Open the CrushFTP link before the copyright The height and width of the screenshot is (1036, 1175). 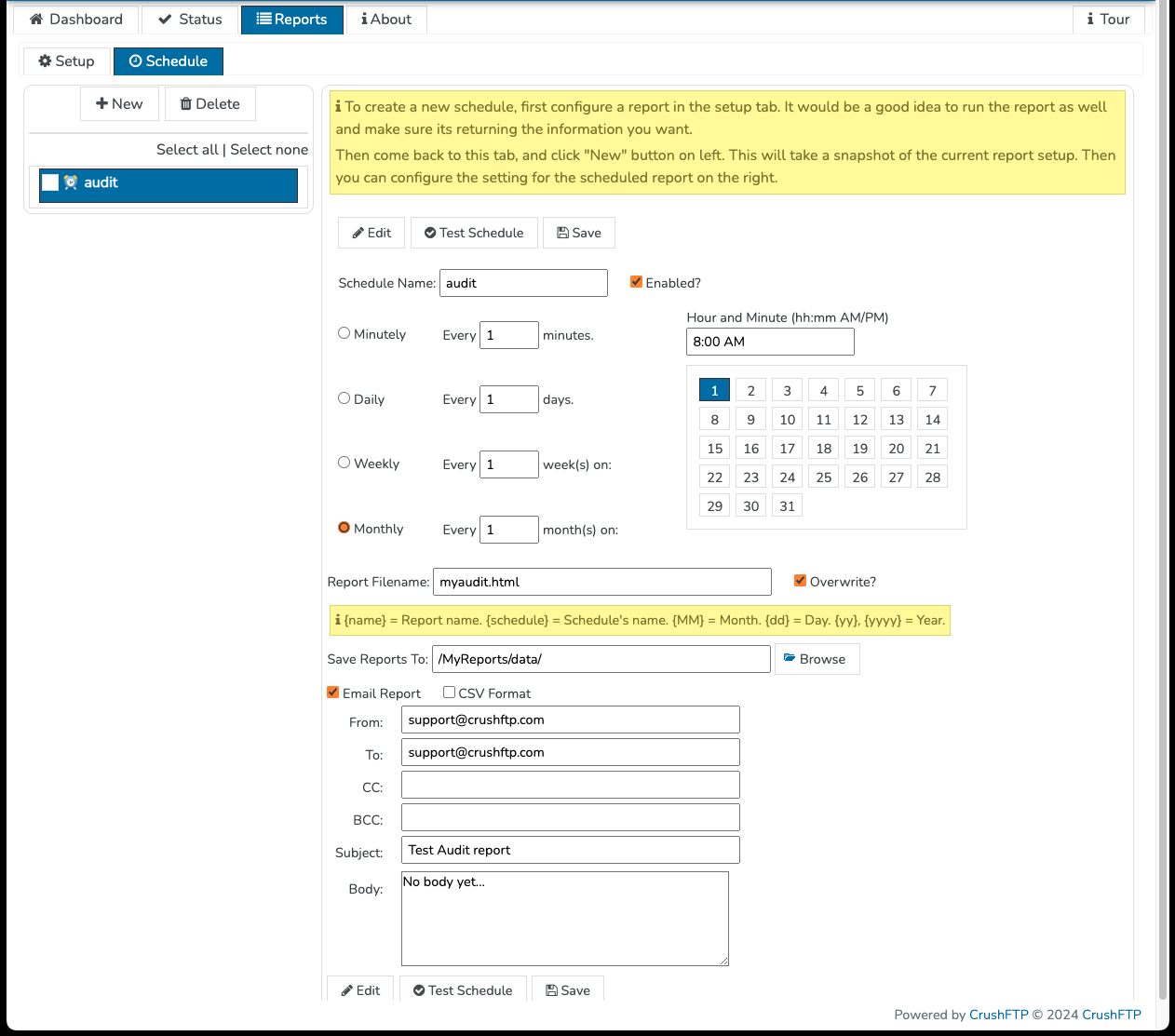tap(999, 1015)
